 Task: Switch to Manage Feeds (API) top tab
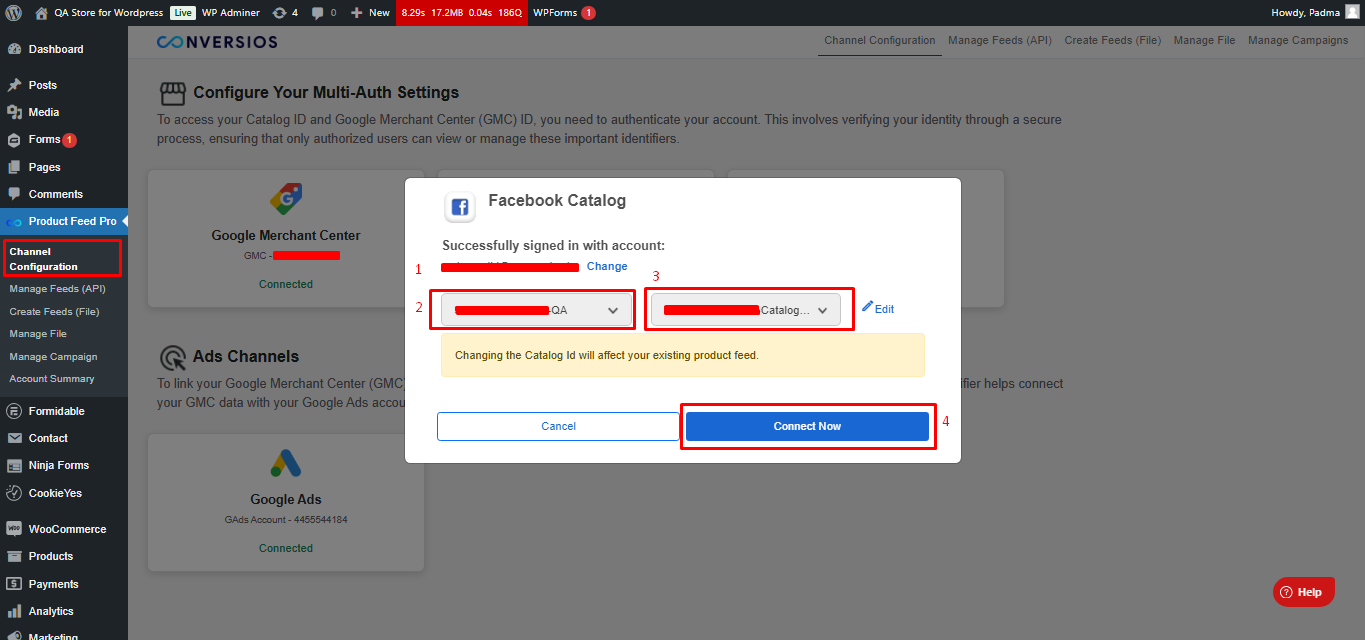[1000, 41]
